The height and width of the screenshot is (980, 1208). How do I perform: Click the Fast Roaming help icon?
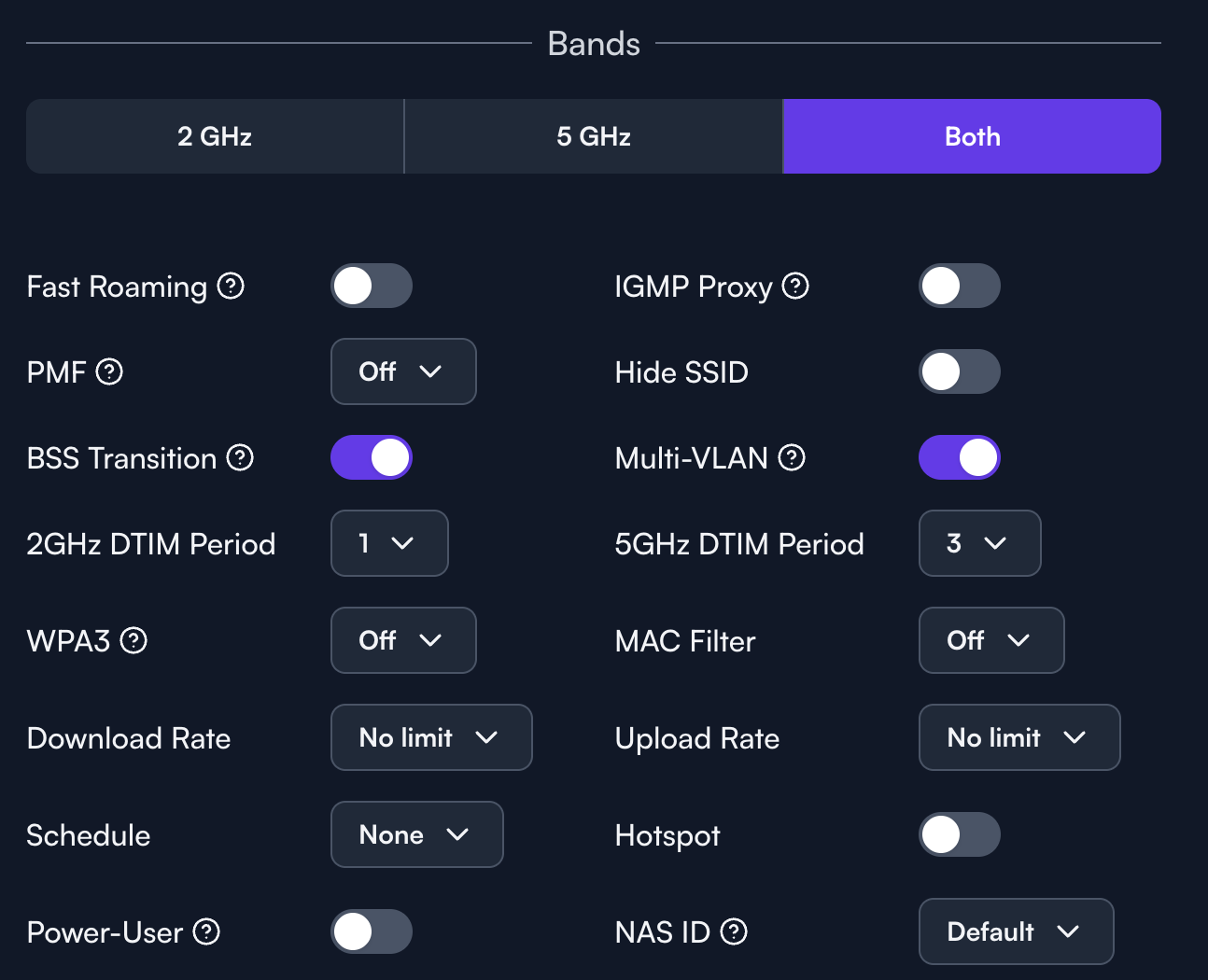coord(231,286)
